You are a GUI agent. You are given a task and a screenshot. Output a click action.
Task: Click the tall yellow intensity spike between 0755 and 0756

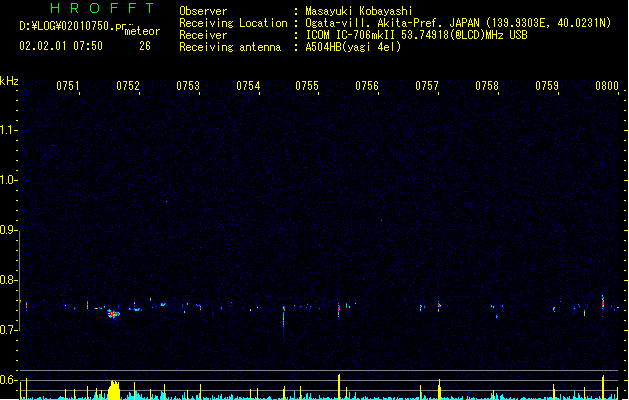pos(339,387)
